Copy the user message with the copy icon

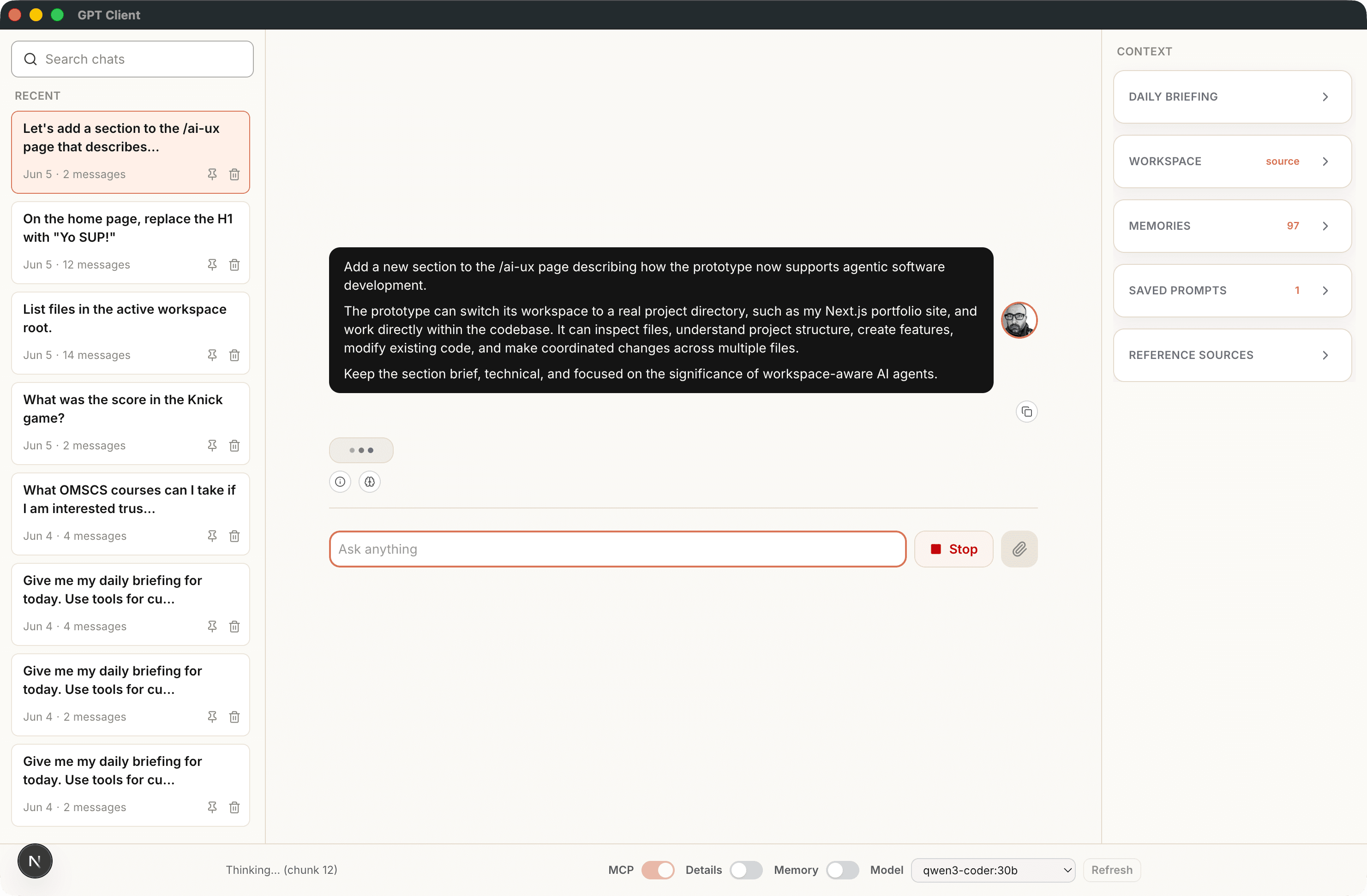pyautogui.click(x=1026, y=412)
